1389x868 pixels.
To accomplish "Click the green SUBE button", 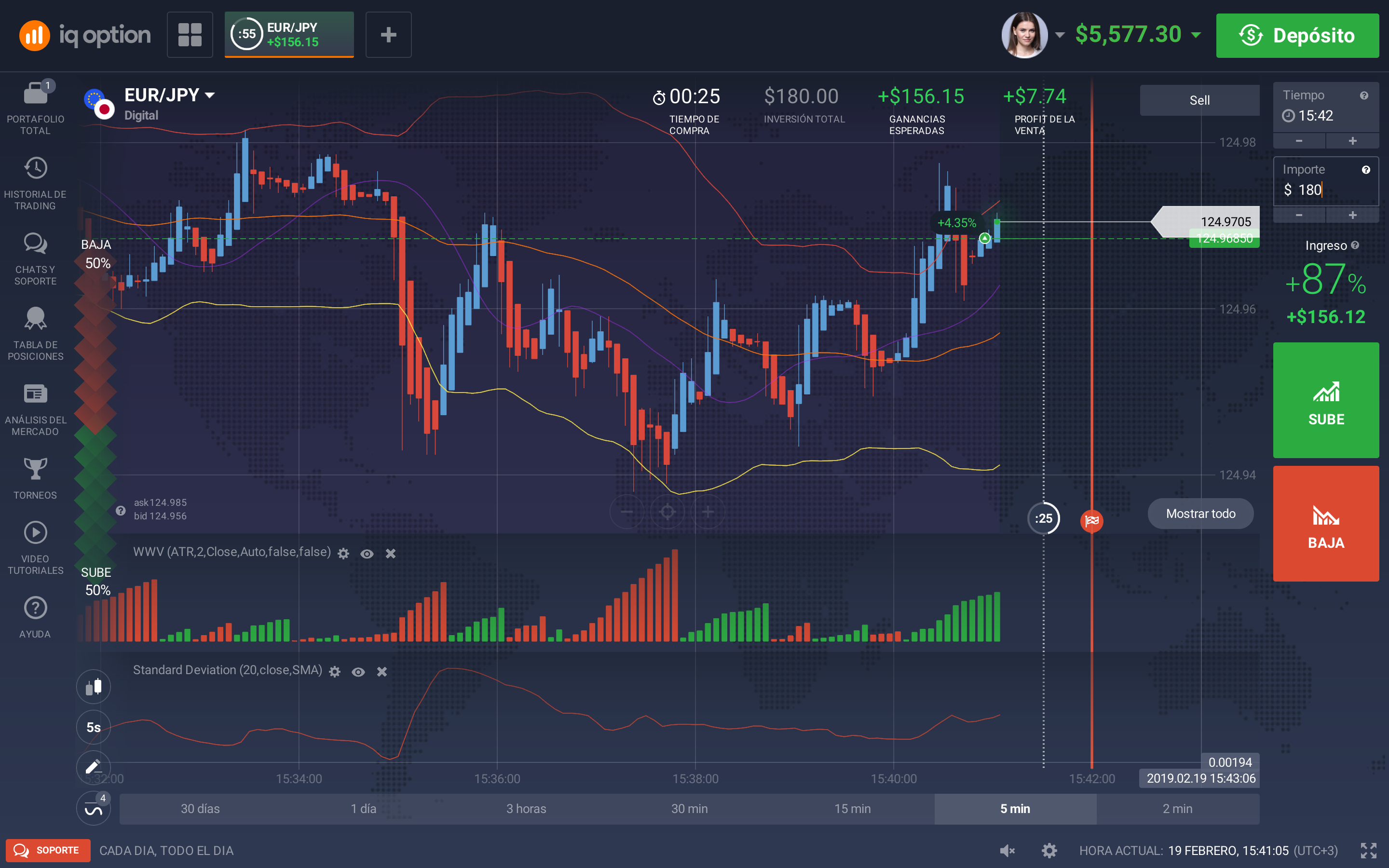I will (1326, 400).
